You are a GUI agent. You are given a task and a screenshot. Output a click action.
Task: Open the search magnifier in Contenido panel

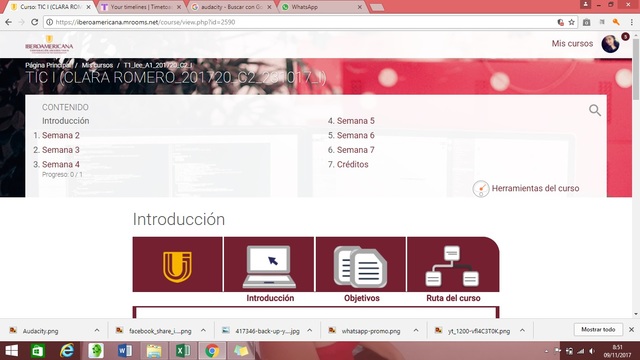[x=595, y=110]
